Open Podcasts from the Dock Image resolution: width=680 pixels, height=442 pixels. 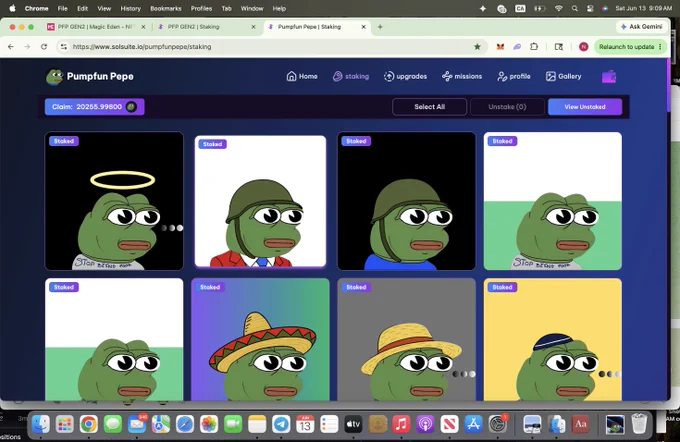point(425,424)
